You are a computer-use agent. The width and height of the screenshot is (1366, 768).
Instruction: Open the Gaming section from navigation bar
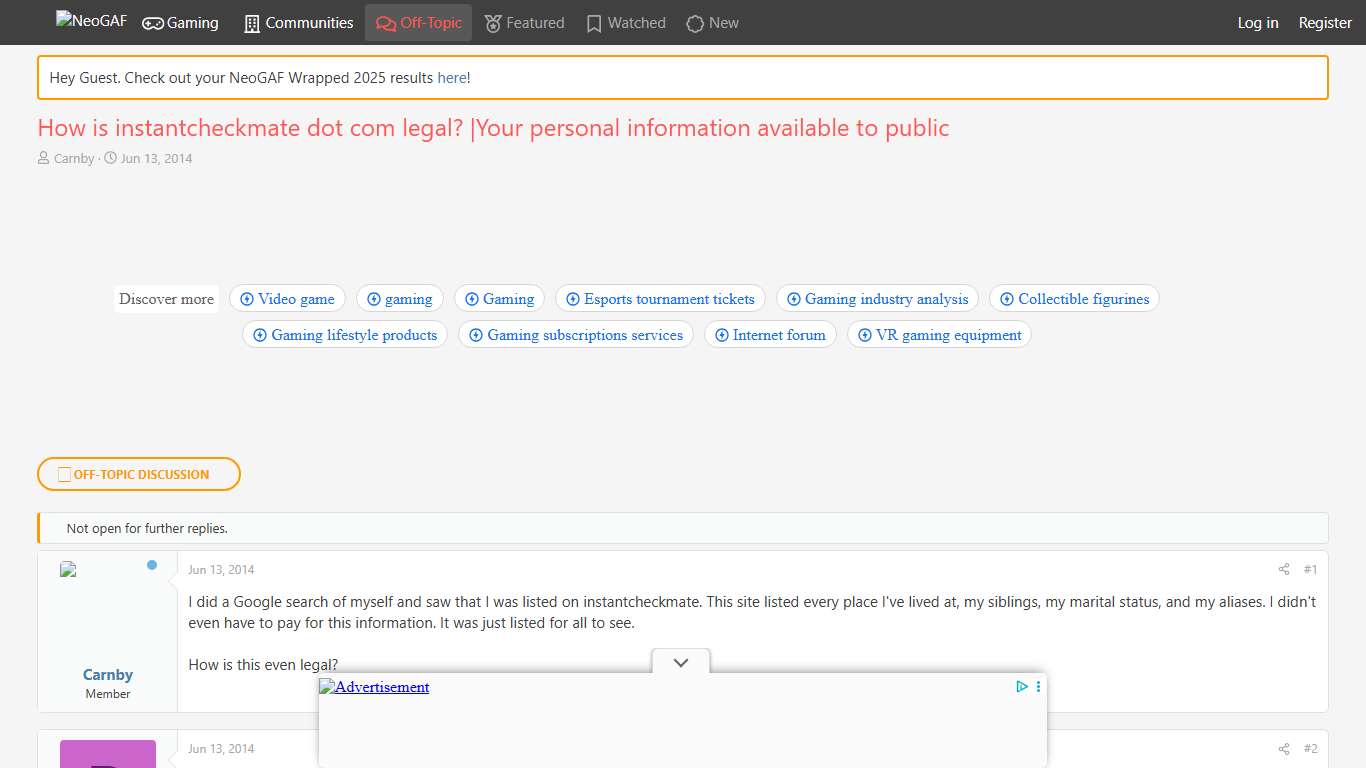click(180, 22)
